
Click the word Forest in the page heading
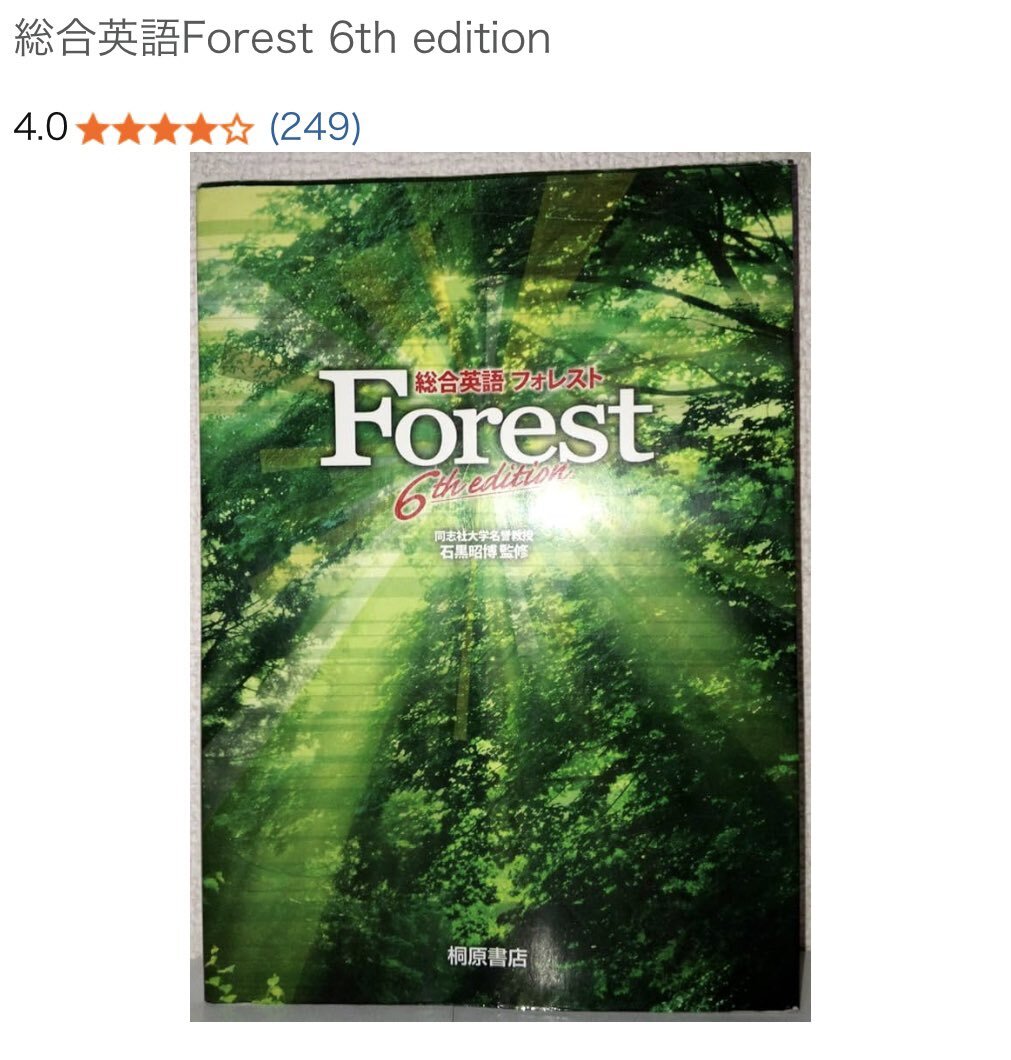[247, 39]
